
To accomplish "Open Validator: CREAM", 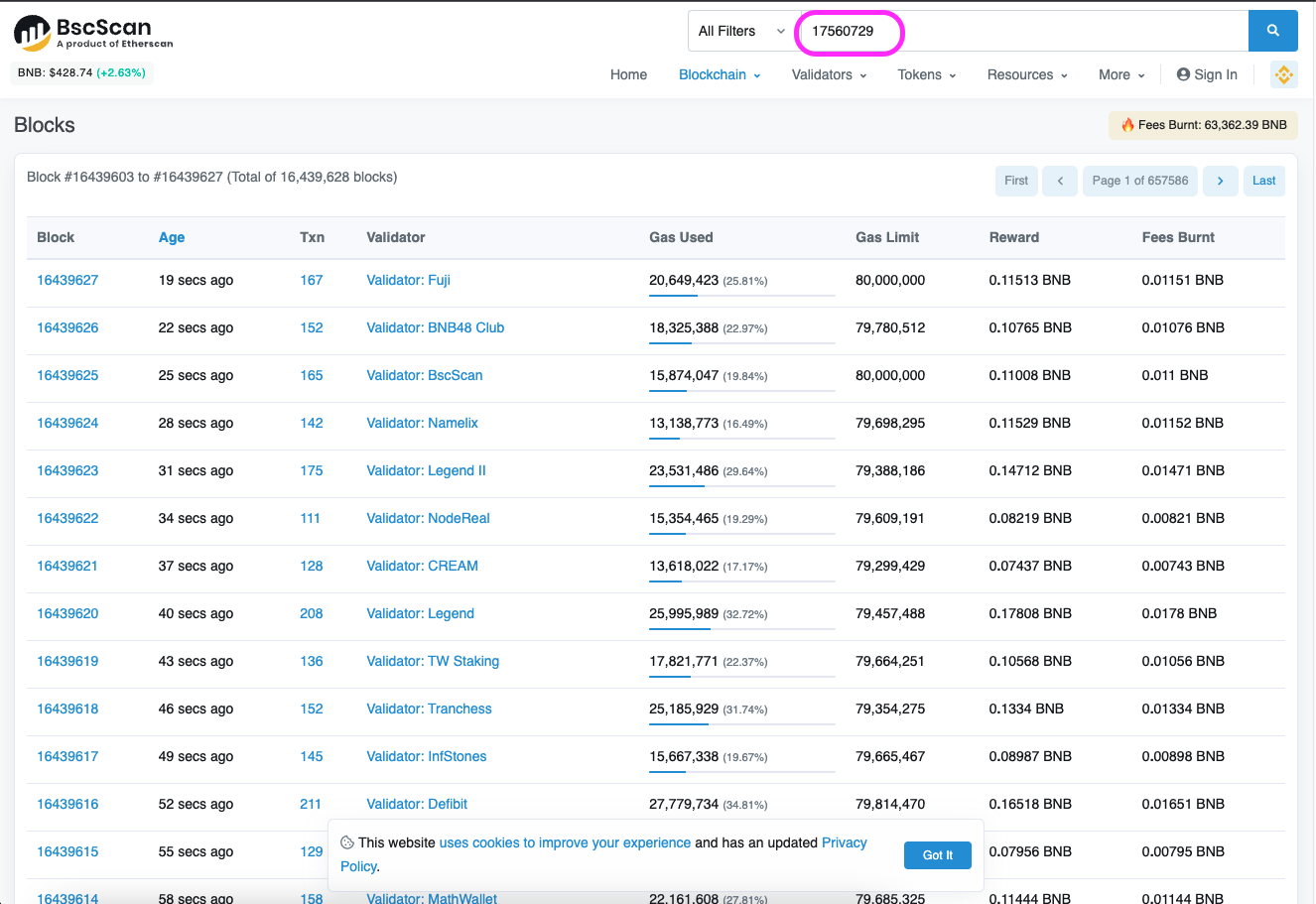I will click(x=422, y=566).
